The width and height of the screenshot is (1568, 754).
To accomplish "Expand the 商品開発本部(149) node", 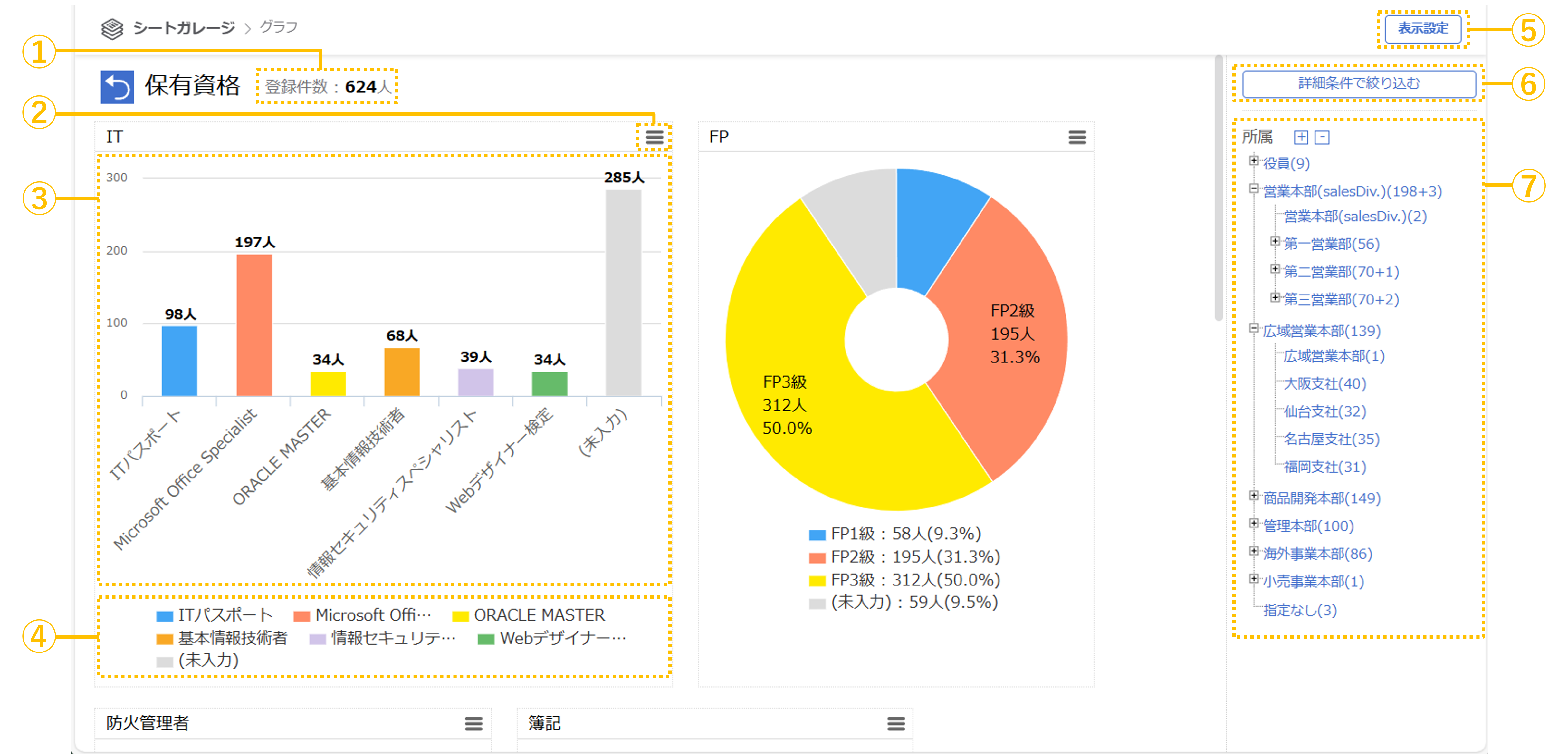I will (x=1253, y=496).
